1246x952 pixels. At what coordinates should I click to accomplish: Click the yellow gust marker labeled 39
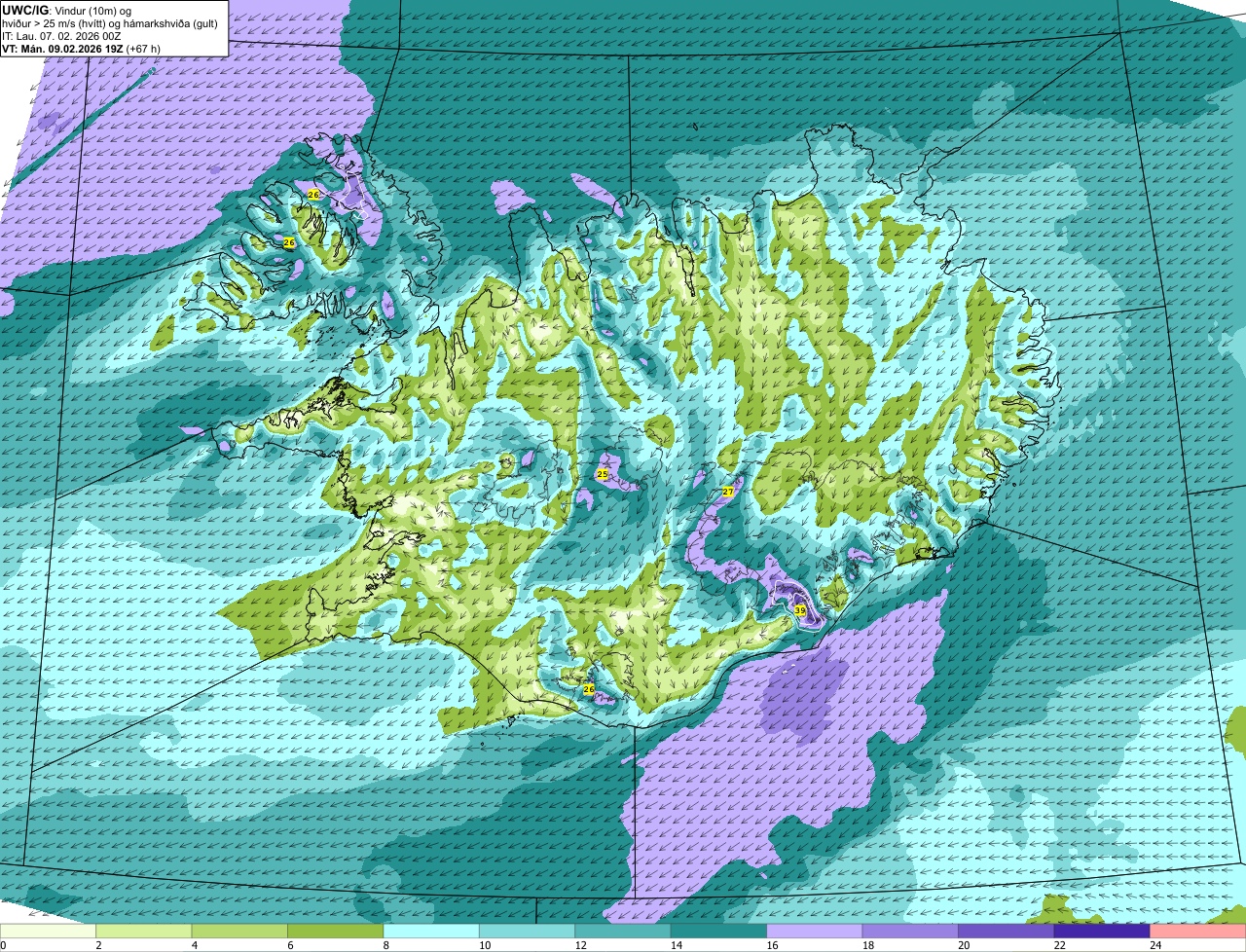click(x=800, y=610)
